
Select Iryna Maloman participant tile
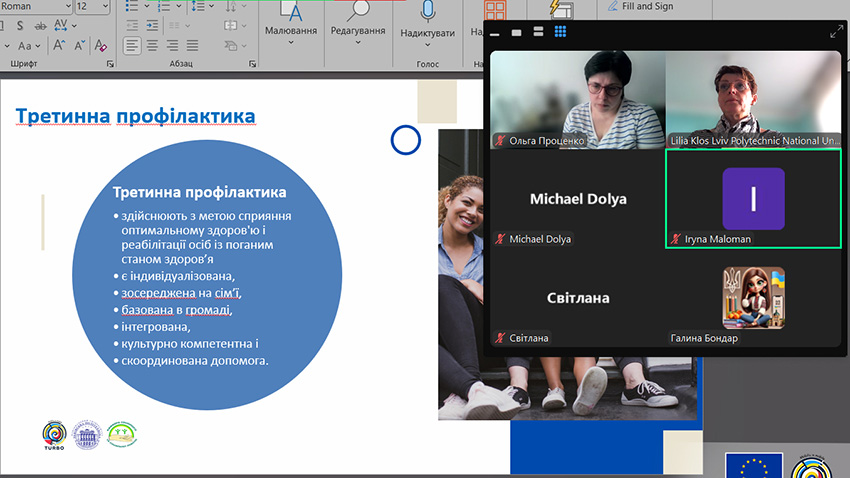[x=753, y=199]
